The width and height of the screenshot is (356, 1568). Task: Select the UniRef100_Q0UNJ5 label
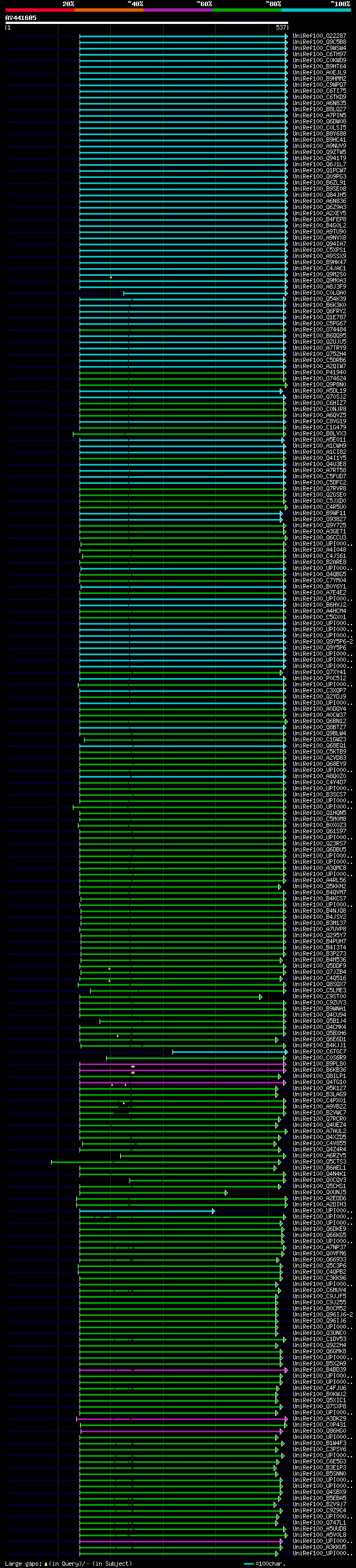[319, 1193]
